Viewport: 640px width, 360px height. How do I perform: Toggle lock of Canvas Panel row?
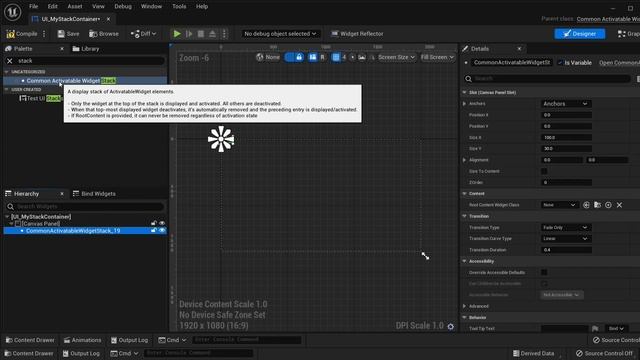153,223
